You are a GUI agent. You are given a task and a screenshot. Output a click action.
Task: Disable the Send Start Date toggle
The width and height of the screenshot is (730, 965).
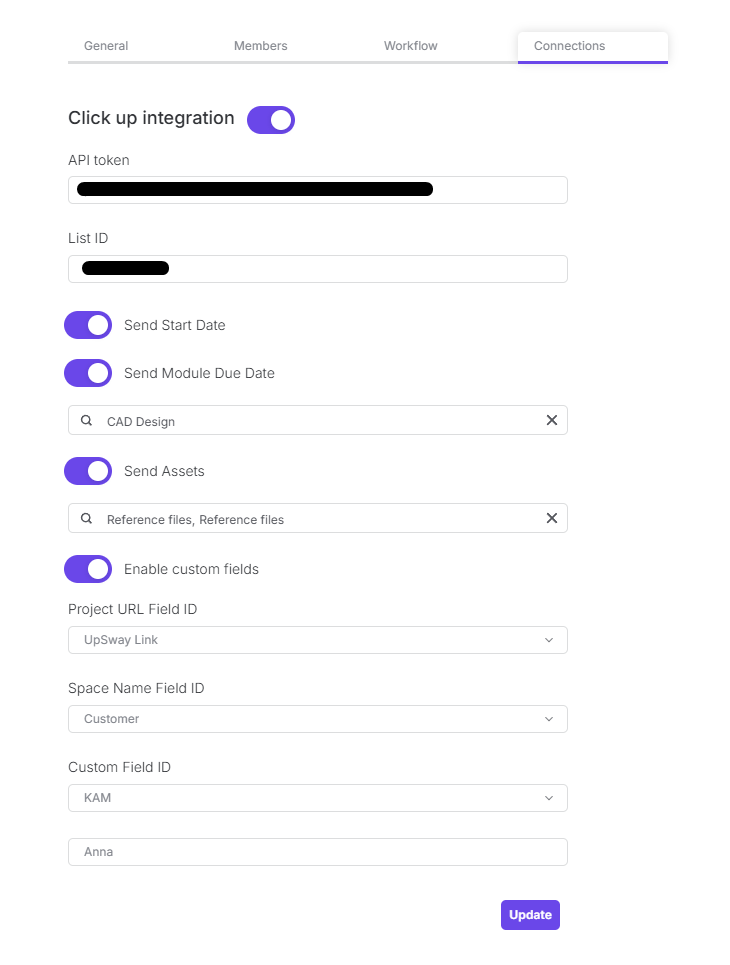click(88, 325)
